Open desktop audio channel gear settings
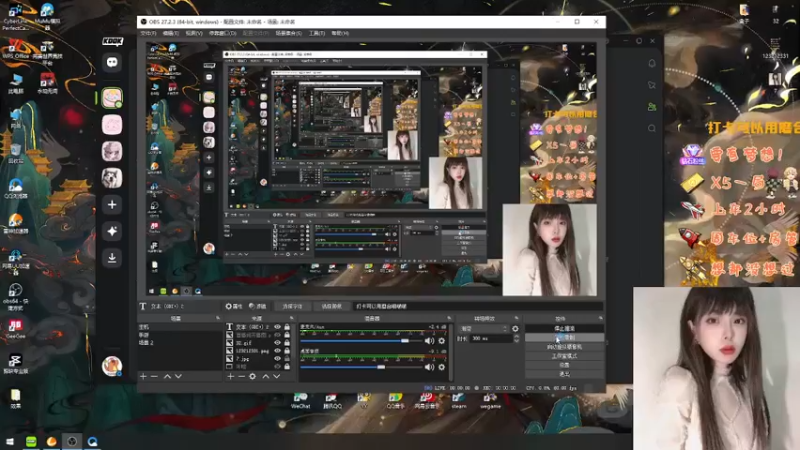The image size is (800, 450). [x=442, y=367]
